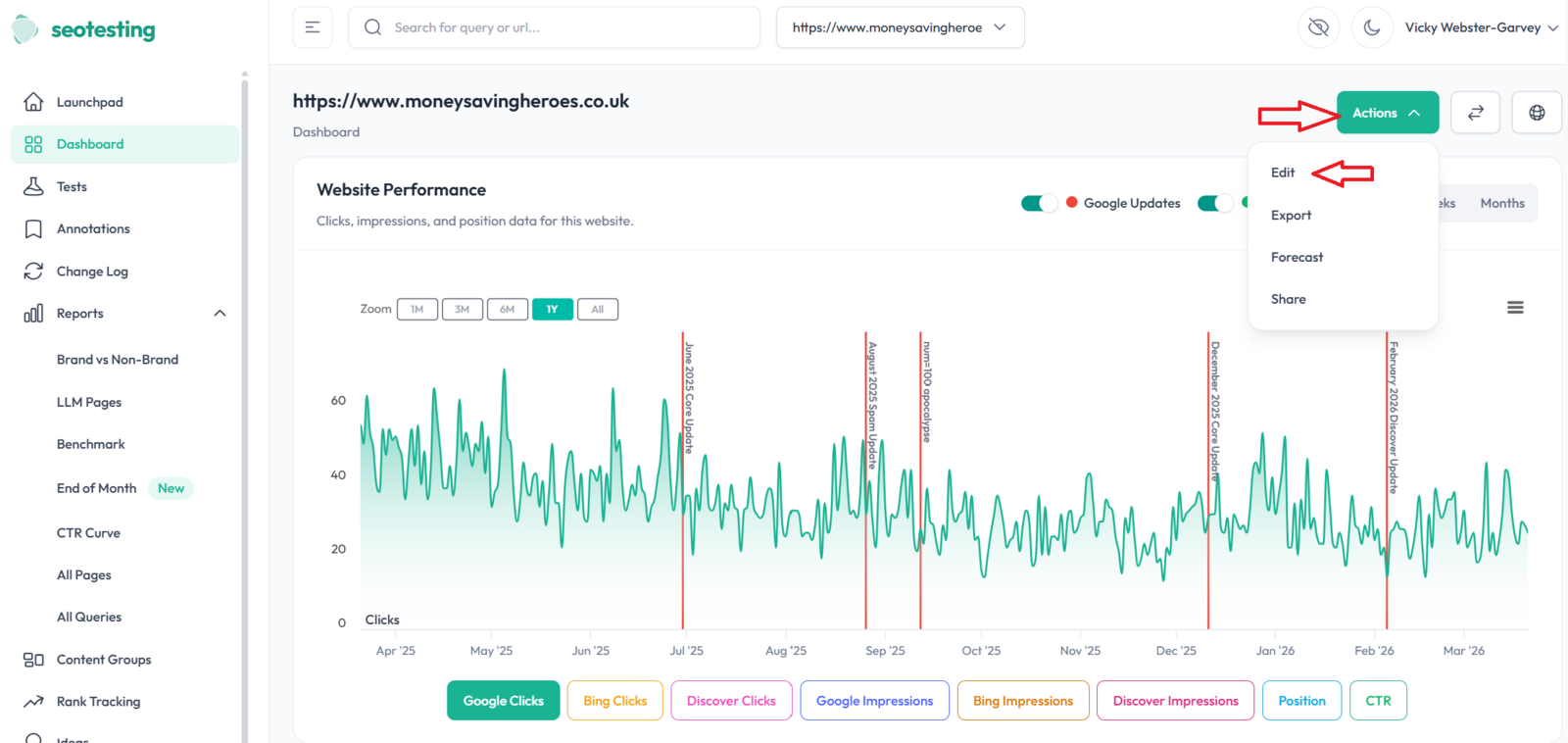Select Share from Actions menu
The image size is (1568, 743).
1288,299
